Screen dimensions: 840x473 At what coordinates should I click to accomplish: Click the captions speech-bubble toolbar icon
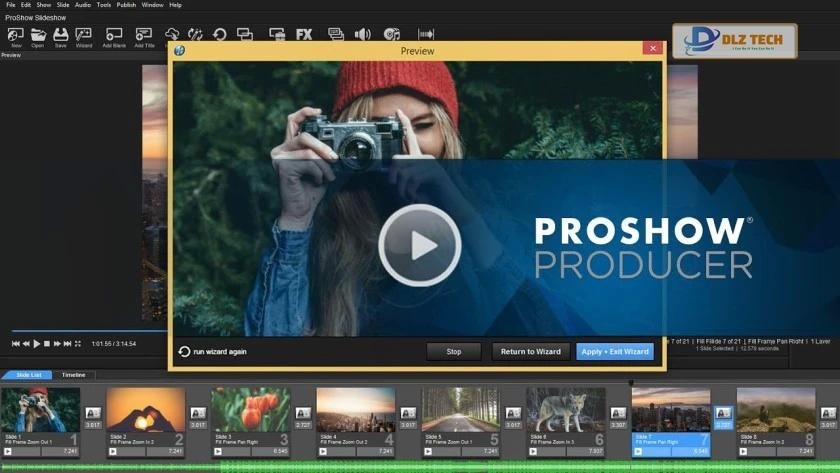pos(335,35)
